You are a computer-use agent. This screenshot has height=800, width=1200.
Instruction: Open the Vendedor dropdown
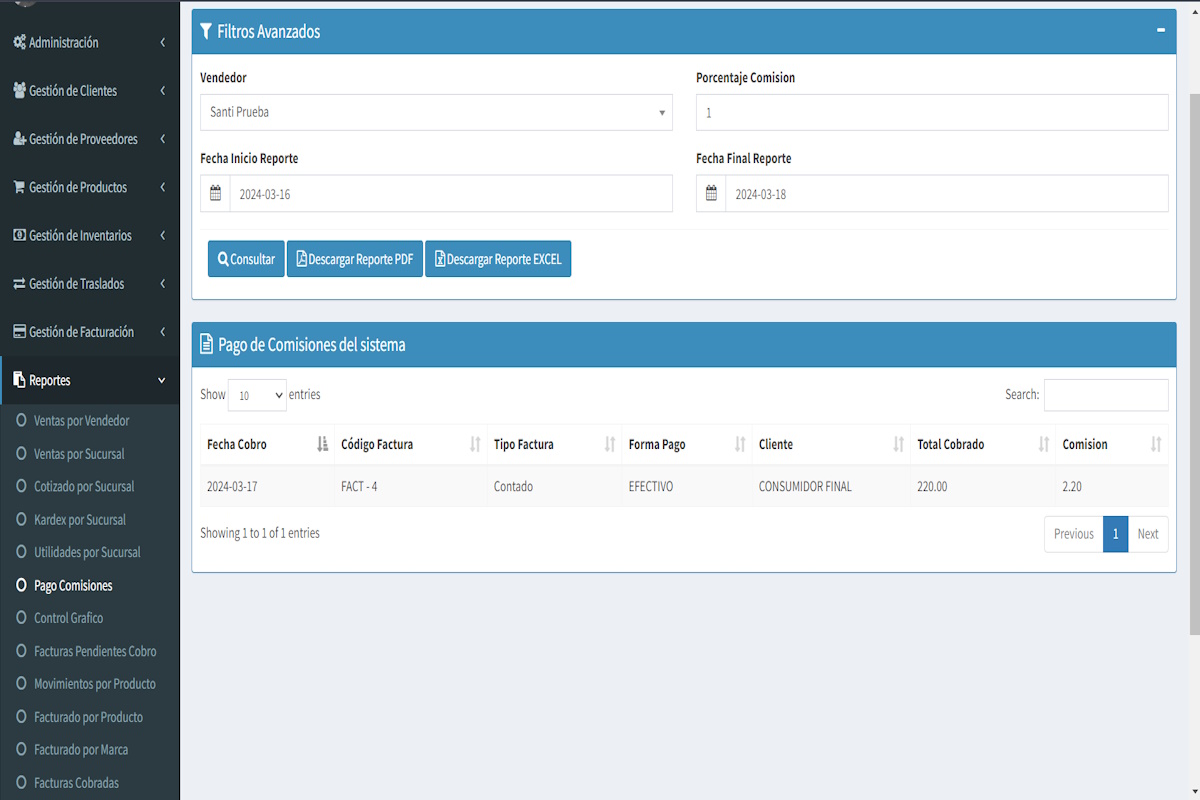436,113
